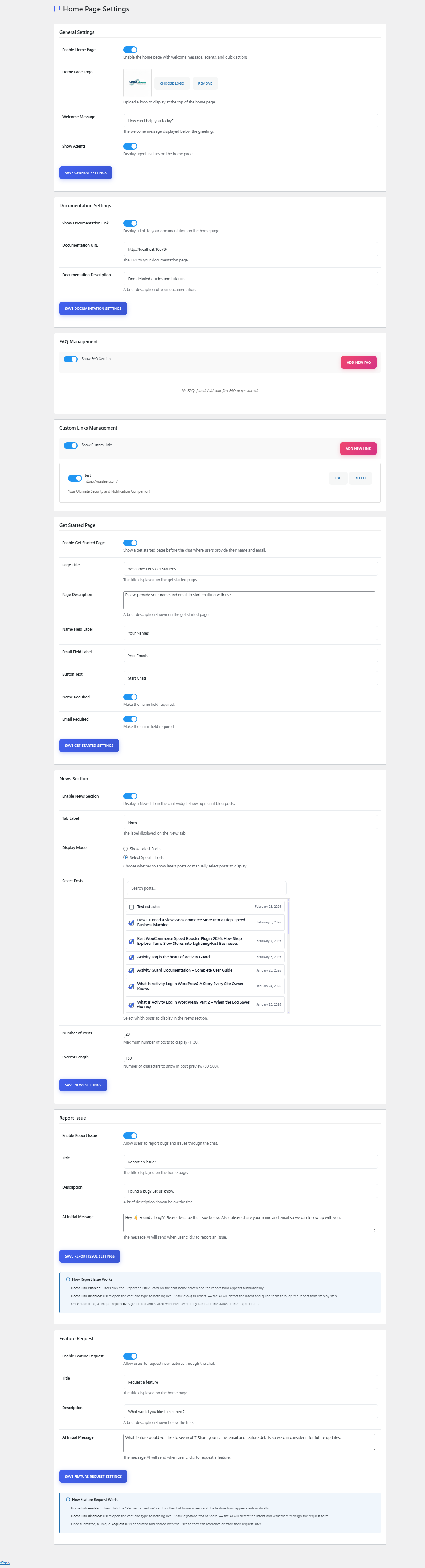Image resolution: width=425 pixels, height=1568 pixels.
Task: Select the Select Specific Posts radio option
Action: tap(125, 858)
